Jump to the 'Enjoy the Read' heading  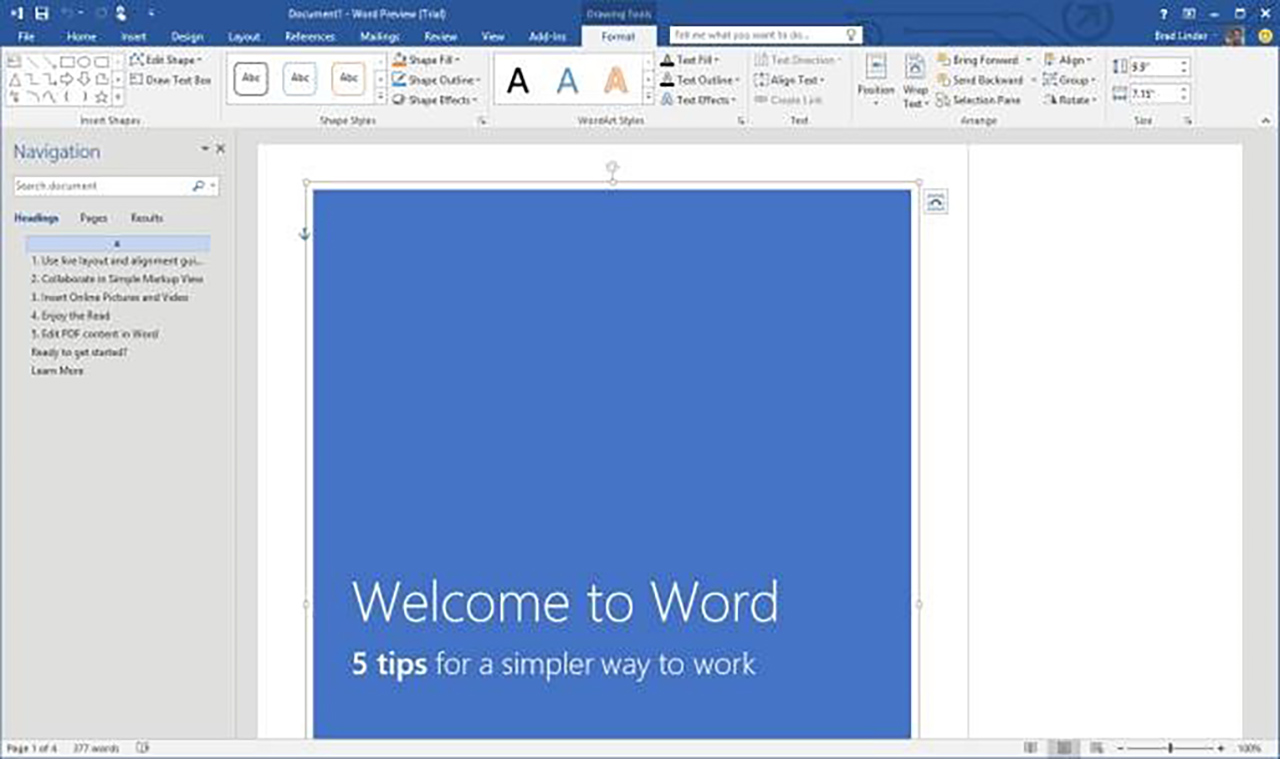point(70,316)
